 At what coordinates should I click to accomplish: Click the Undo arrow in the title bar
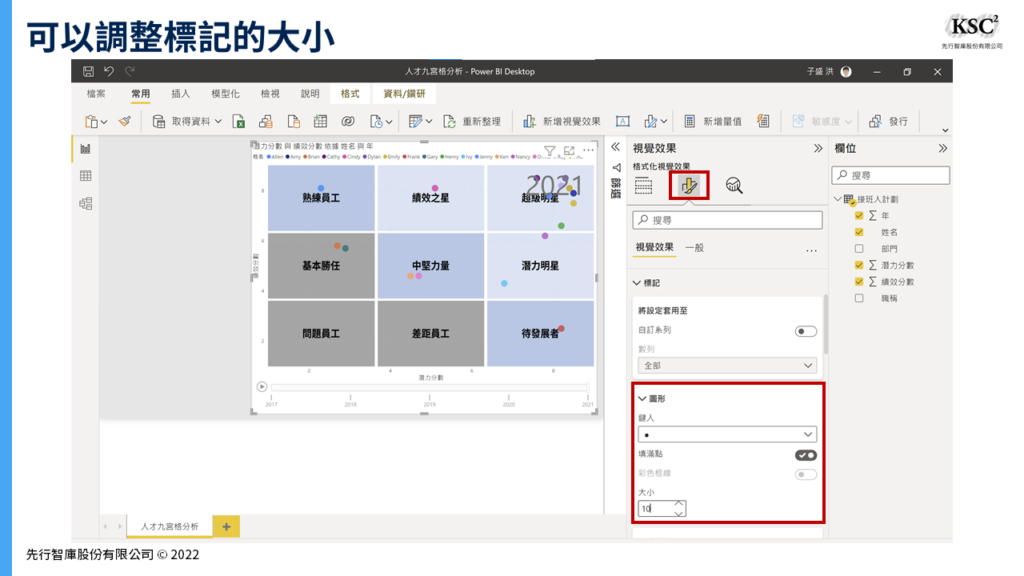pyautogui.click(x=109, y=71)
